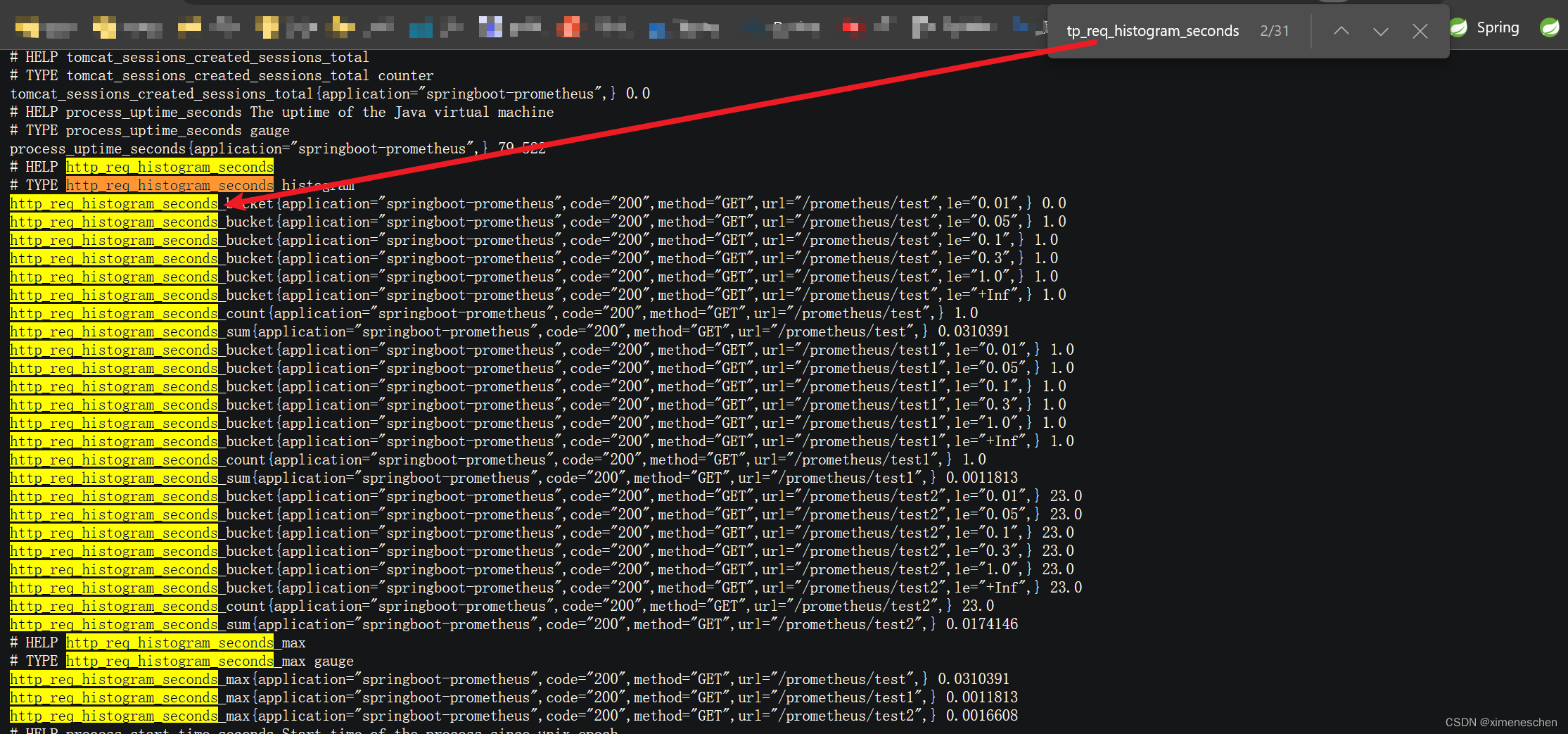The image size is (1568, 734).
Task: Click the /prometheus/test2 bucket le="1.0" line
Action: pyautogui.click(x=542, y=569)
